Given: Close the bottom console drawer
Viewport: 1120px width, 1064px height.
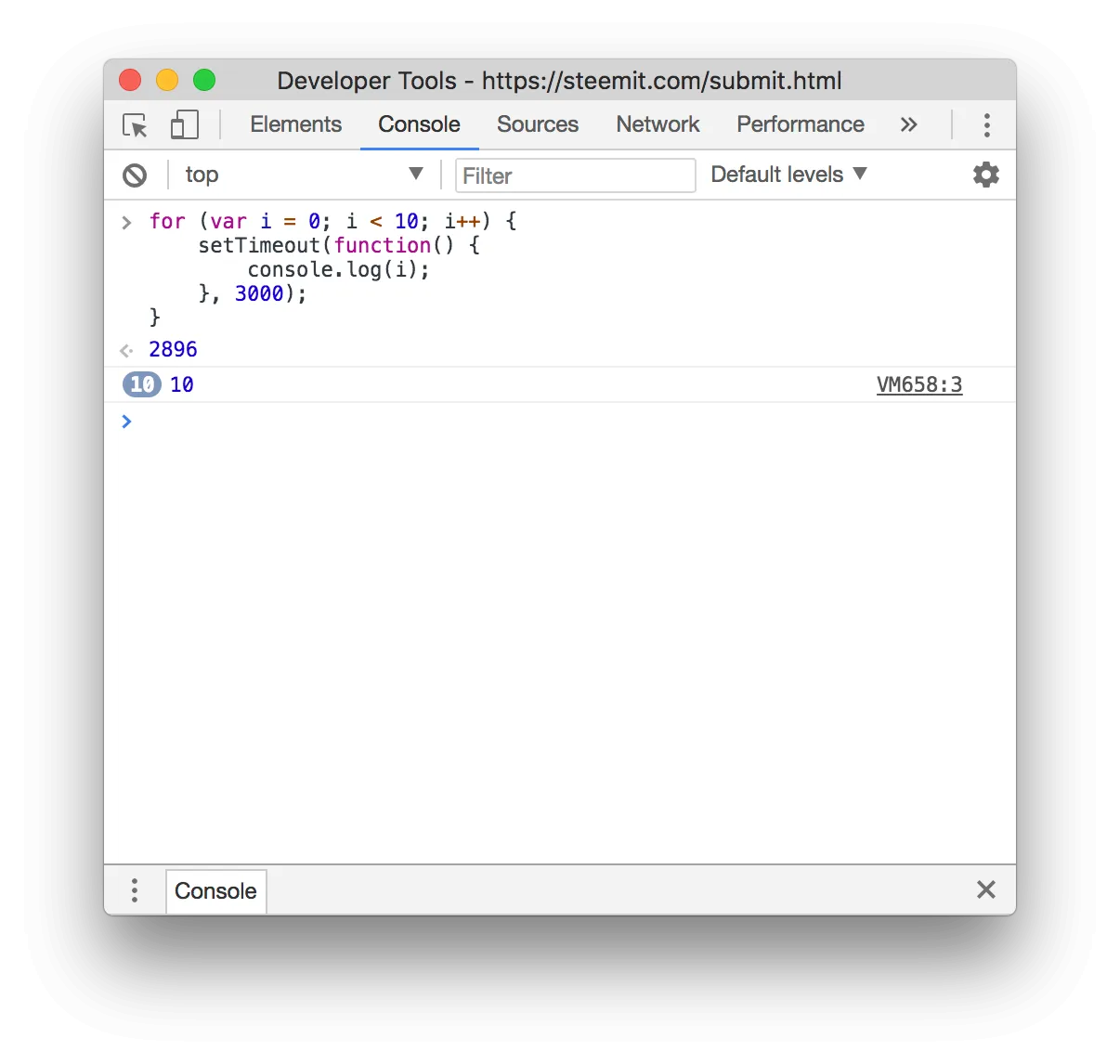Looking at the screenshot, I should pos(986,889).
